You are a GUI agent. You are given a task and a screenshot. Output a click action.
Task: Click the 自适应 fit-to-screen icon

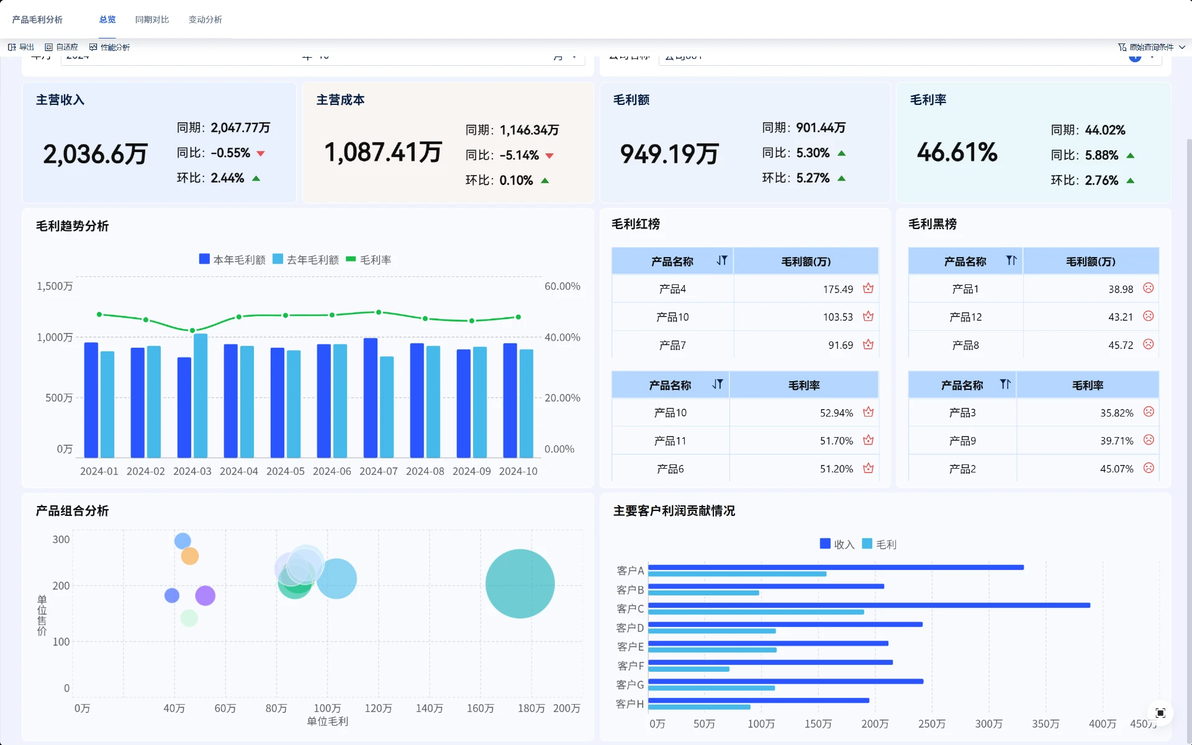coord(49,47)
